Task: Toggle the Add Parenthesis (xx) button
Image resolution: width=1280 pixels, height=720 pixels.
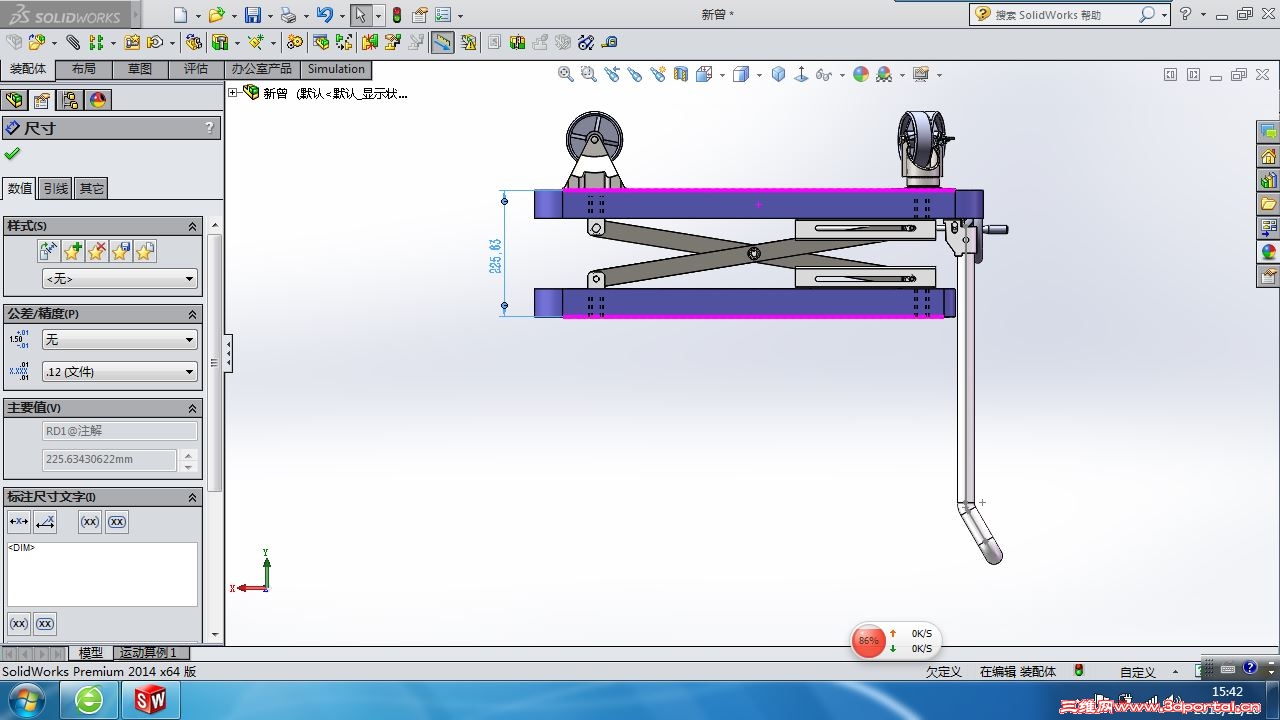Action: click(x=90, y=522)
